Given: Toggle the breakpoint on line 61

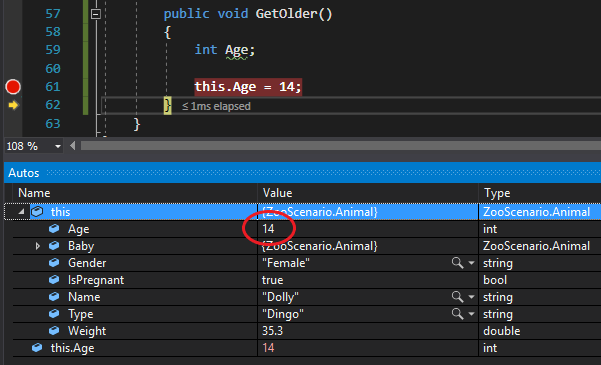Looking at the screenshot, I should (13, 87).
